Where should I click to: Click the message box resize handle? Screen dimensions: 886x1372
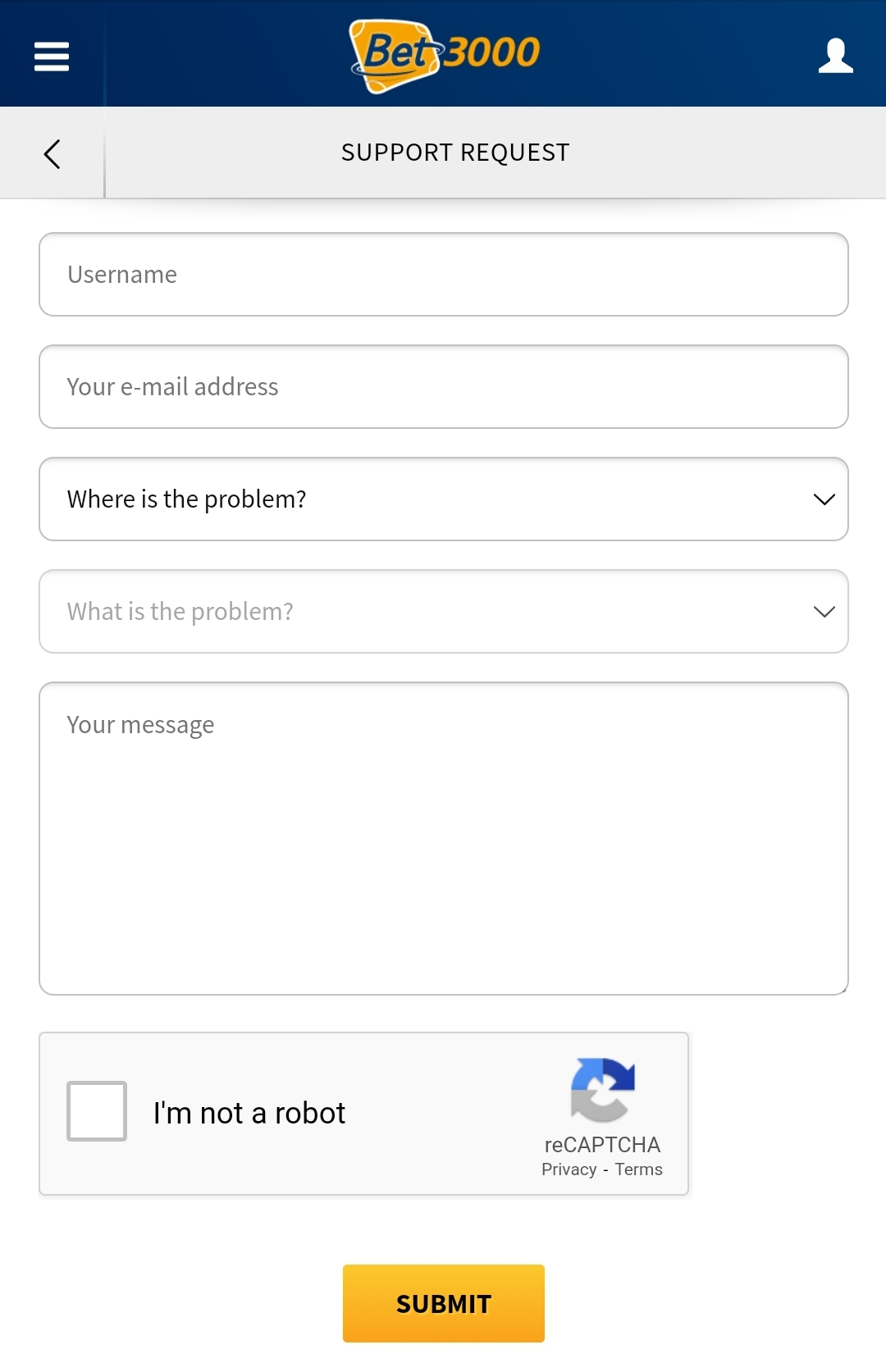point(843,990)
